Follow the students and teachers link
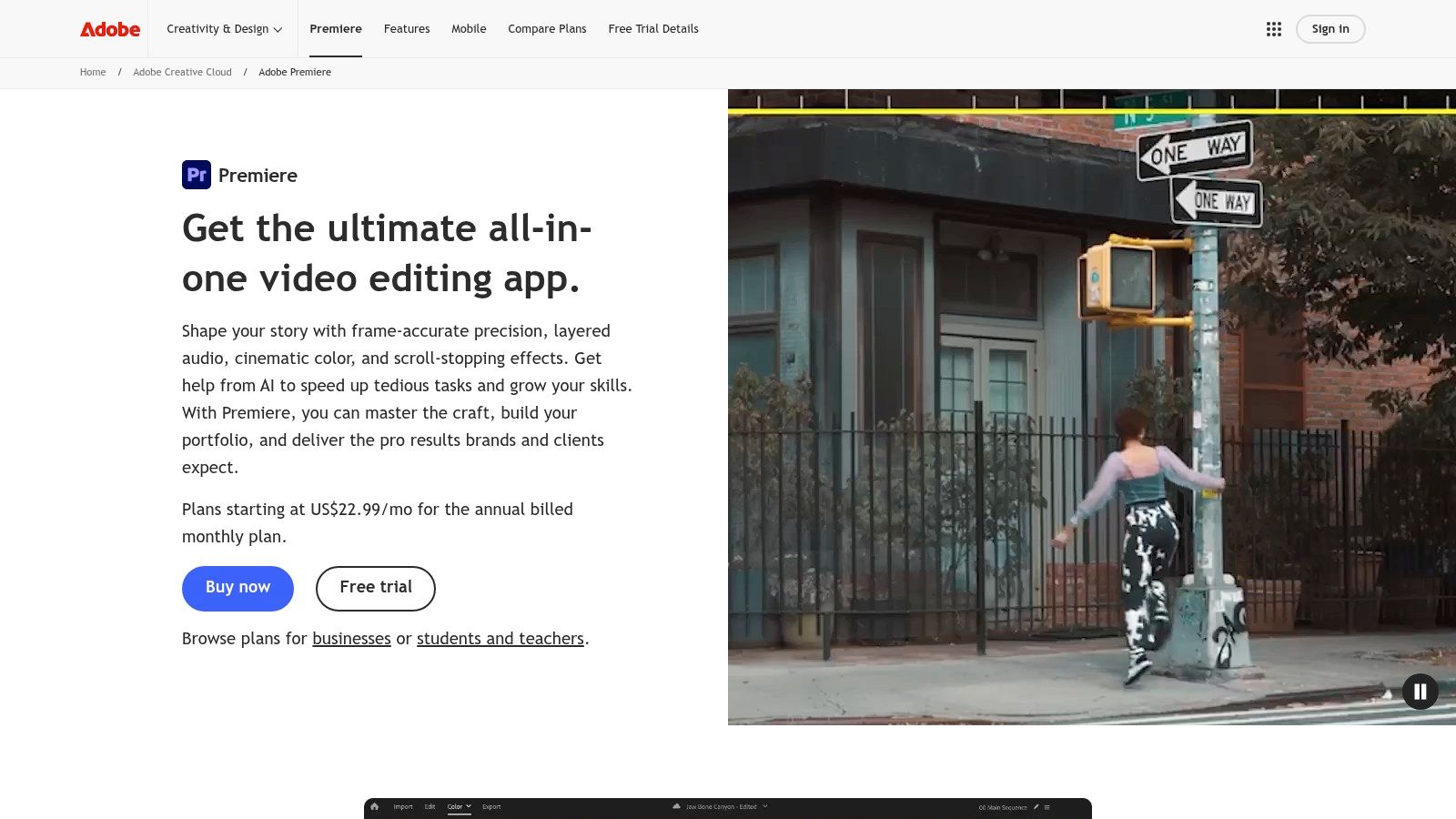The width and height of the screenshot is (1456, 819). click(x=500, y=639)
